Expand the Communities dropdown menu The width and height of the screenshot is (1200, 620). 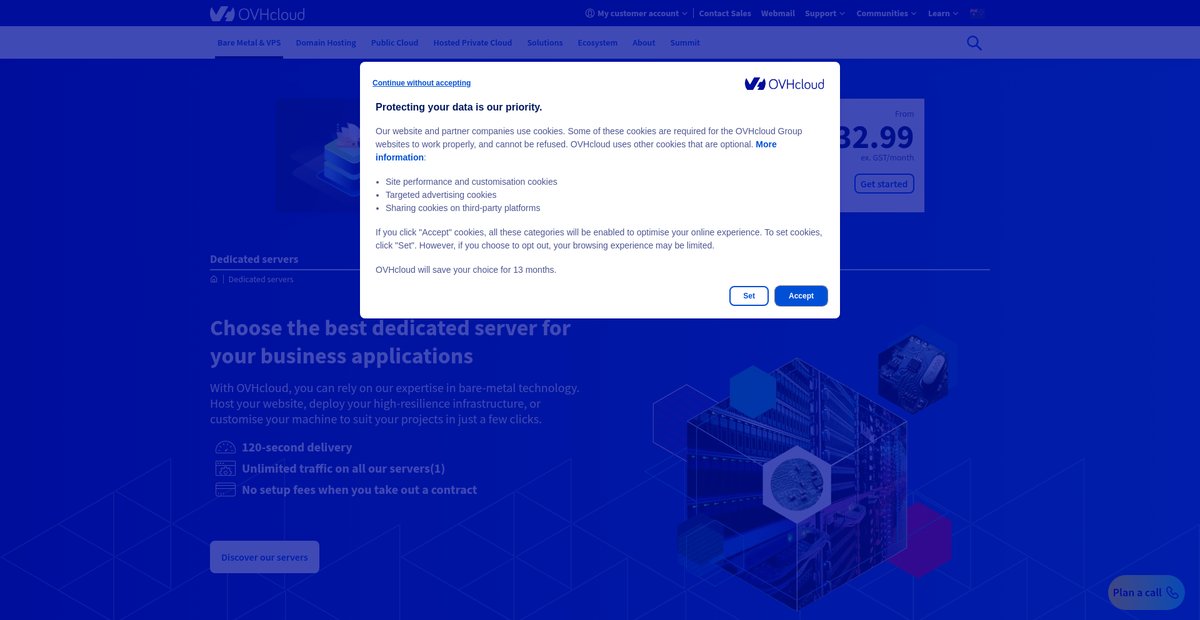(x=886, y=14)
